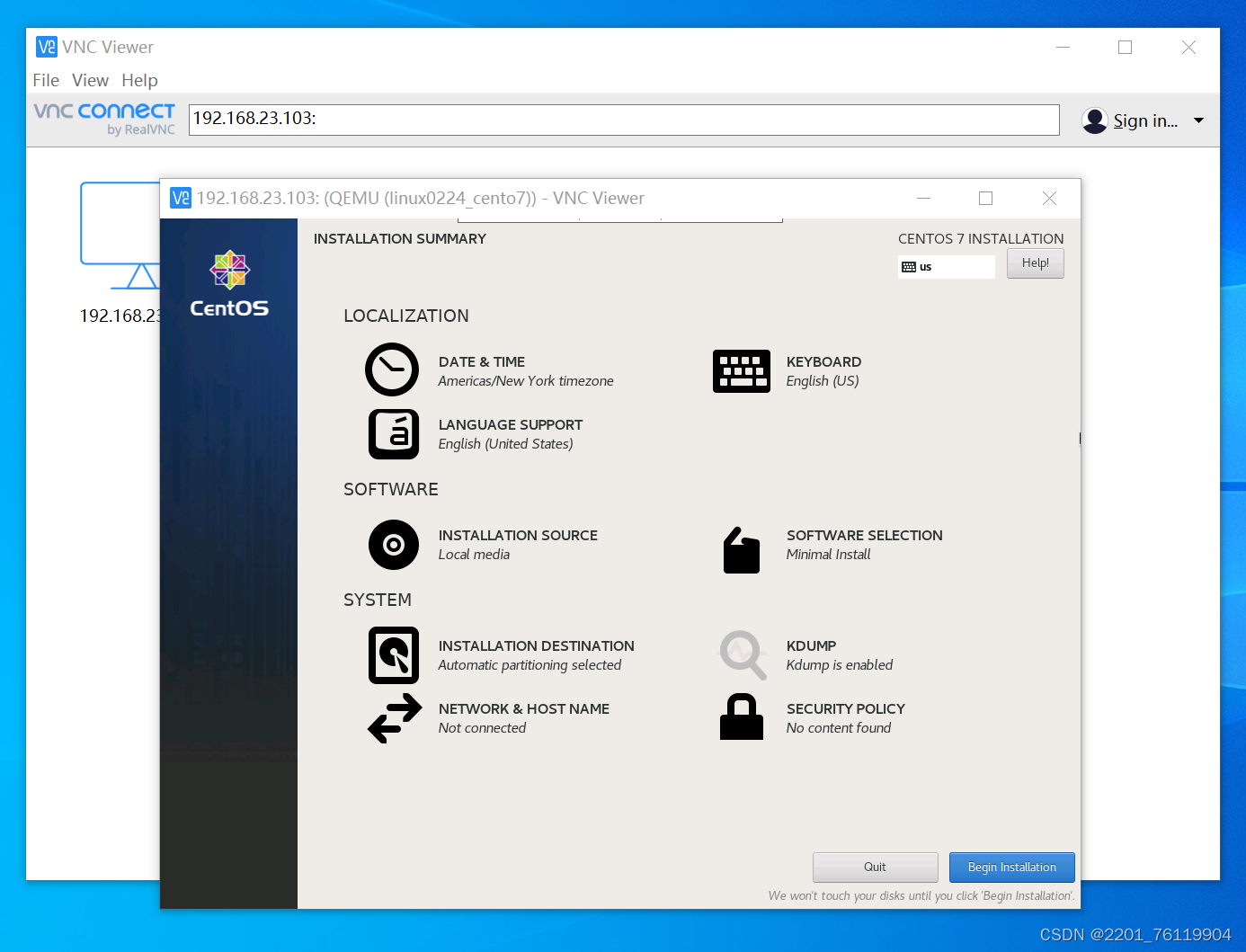Click the us keyboard layout box
Image resolution: width=1246 pixels, height=952 pixels.
coord(947,267)
